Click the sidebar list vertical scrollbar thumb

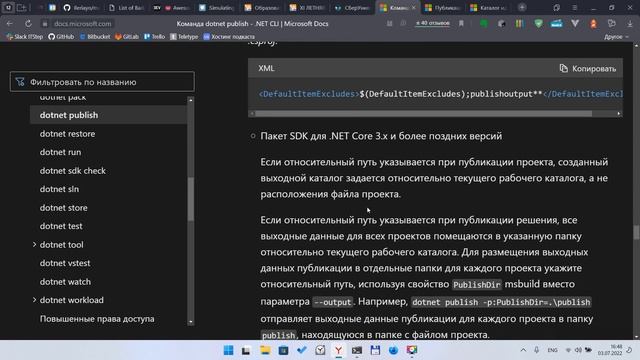coord(191,199)
